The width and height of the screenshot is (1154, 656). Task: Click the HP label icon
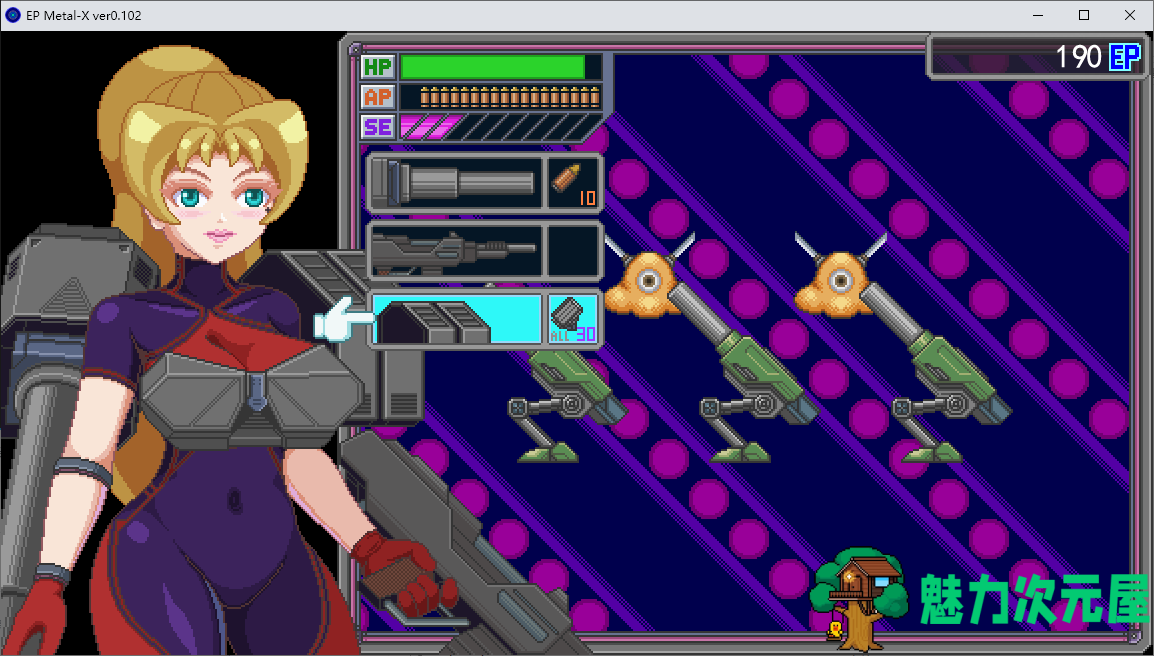[x=378, y=67]
